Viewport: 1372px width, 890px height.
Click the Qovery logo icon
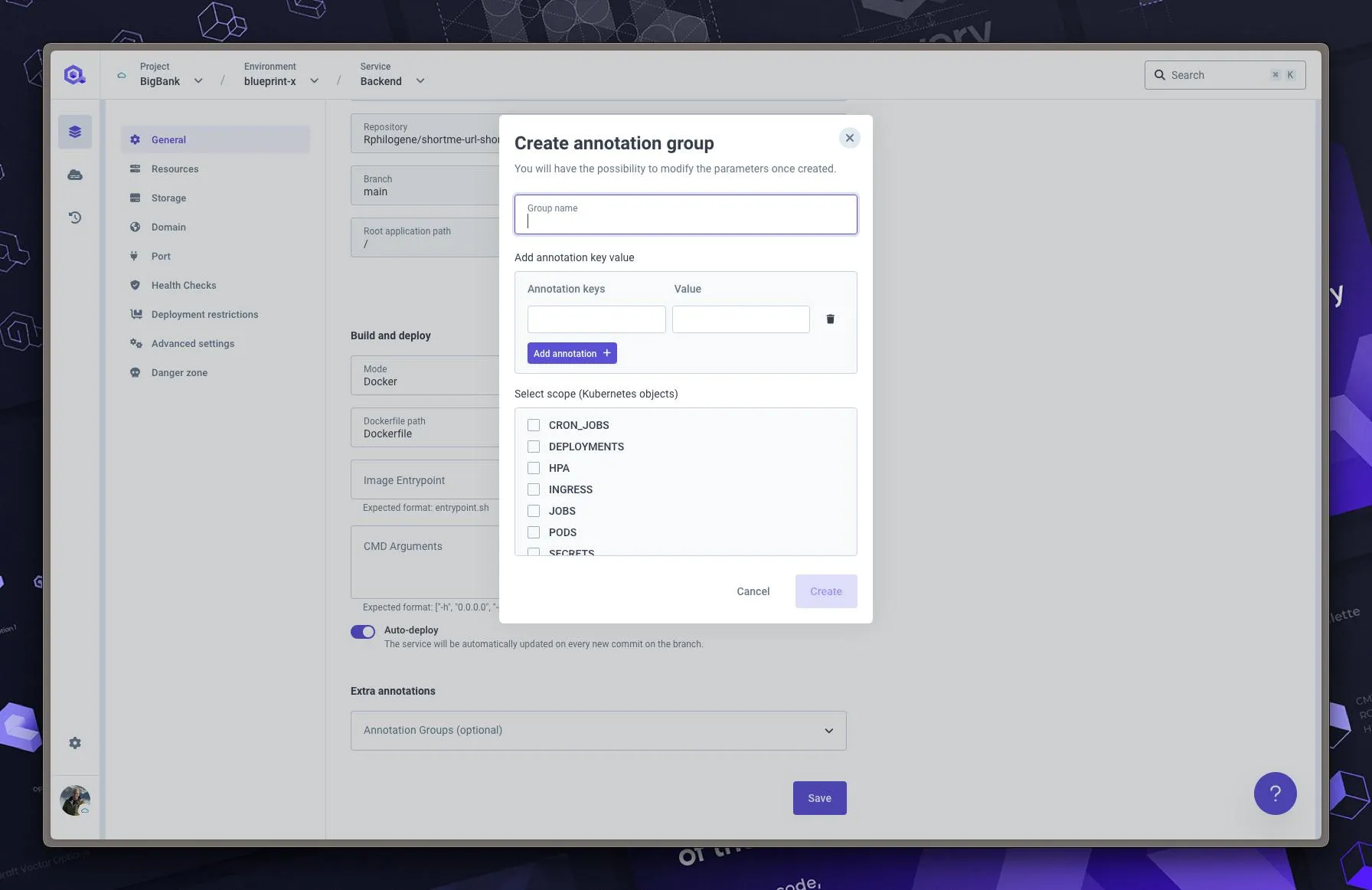coord(74,74)
